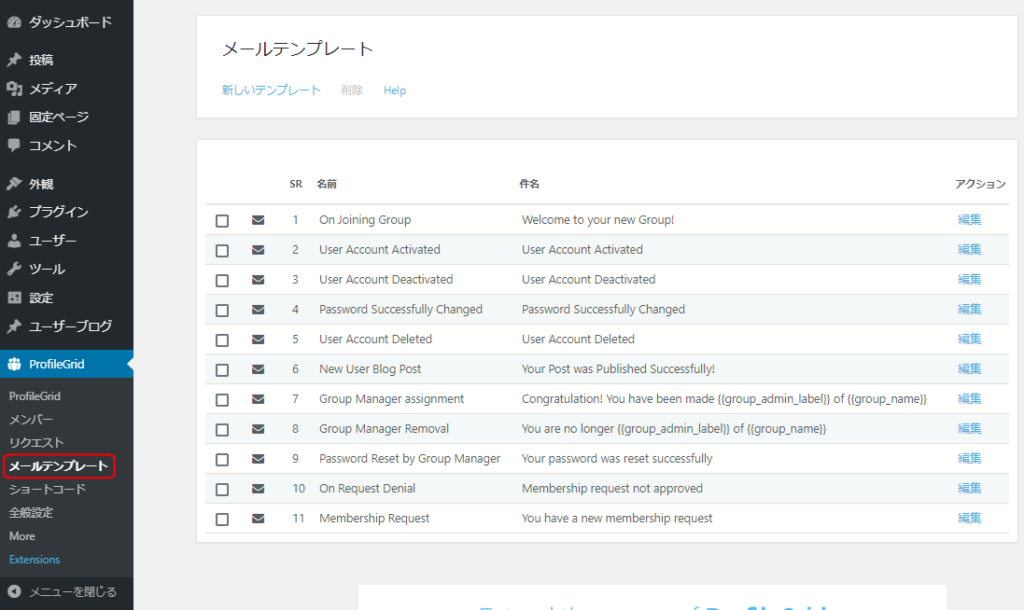The height and width of the screenshot is (610, 1024).
Task: Click the plugin plug icon beside プラグイン
Action: pyautogui.click(x=14, y=212)
